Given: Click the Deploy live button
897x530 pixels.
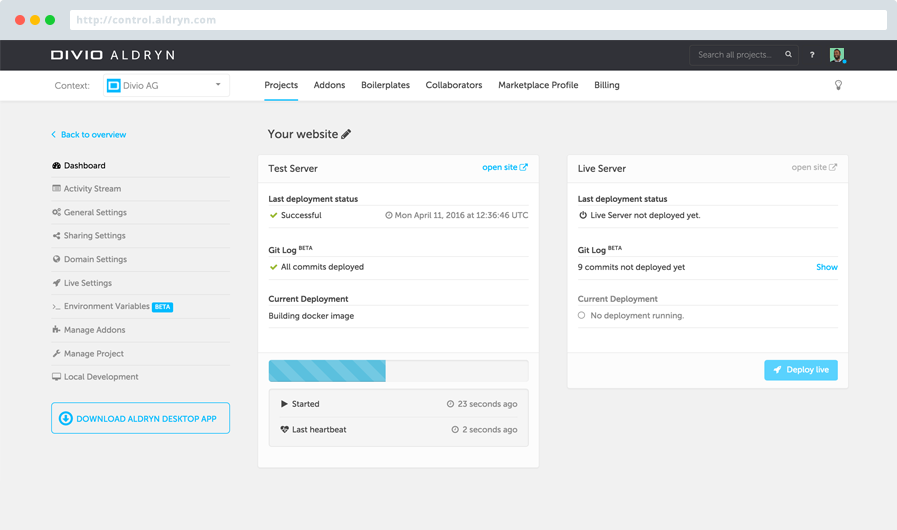Looking at the screenshot, I should [x=801, y=370].
